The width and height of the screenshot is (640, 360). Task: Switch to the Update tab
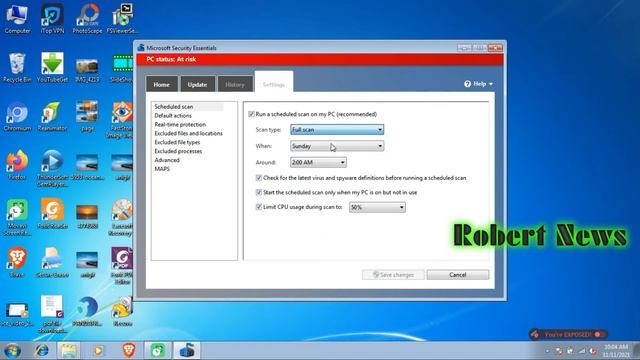point(198,84)
